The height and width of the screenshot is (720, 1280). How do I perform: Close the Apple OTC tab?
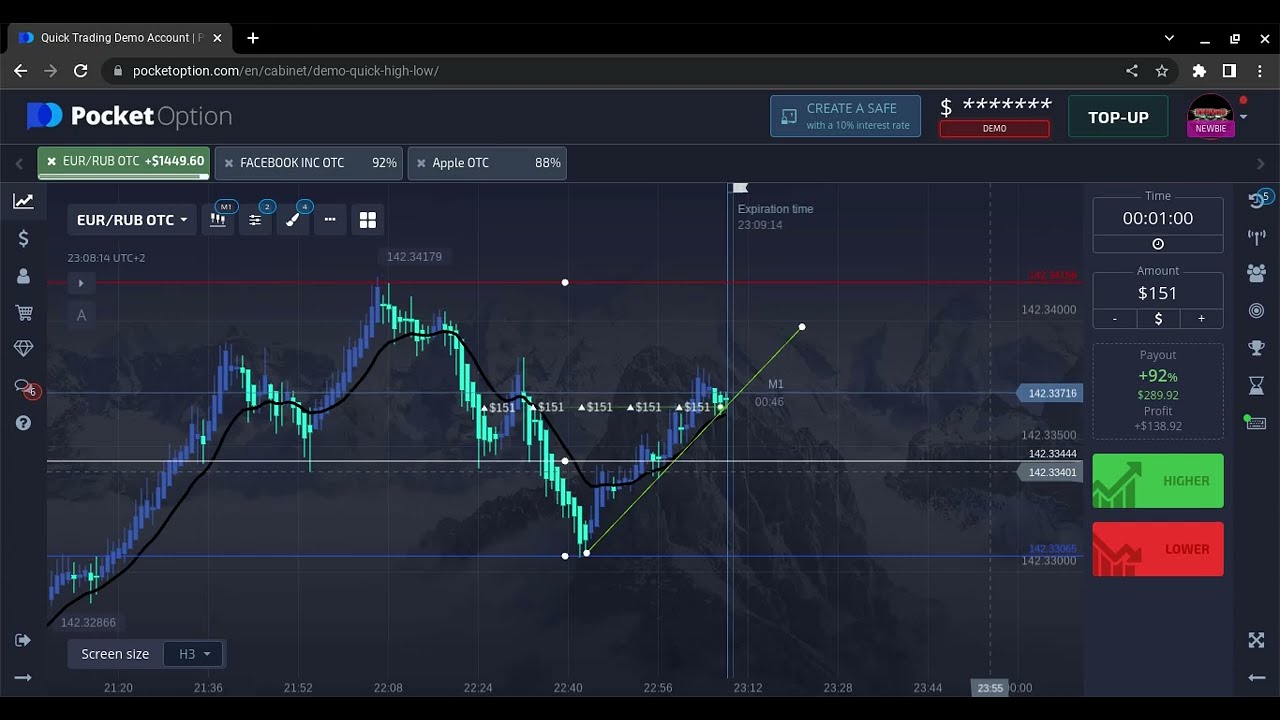pos(421,163)
